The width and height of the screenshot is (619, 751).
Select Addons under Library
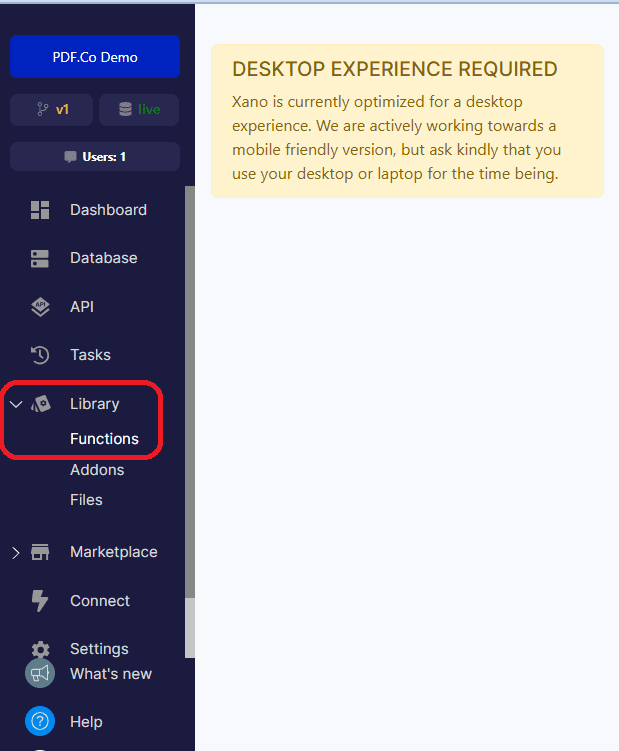click(x=97, y=470)
